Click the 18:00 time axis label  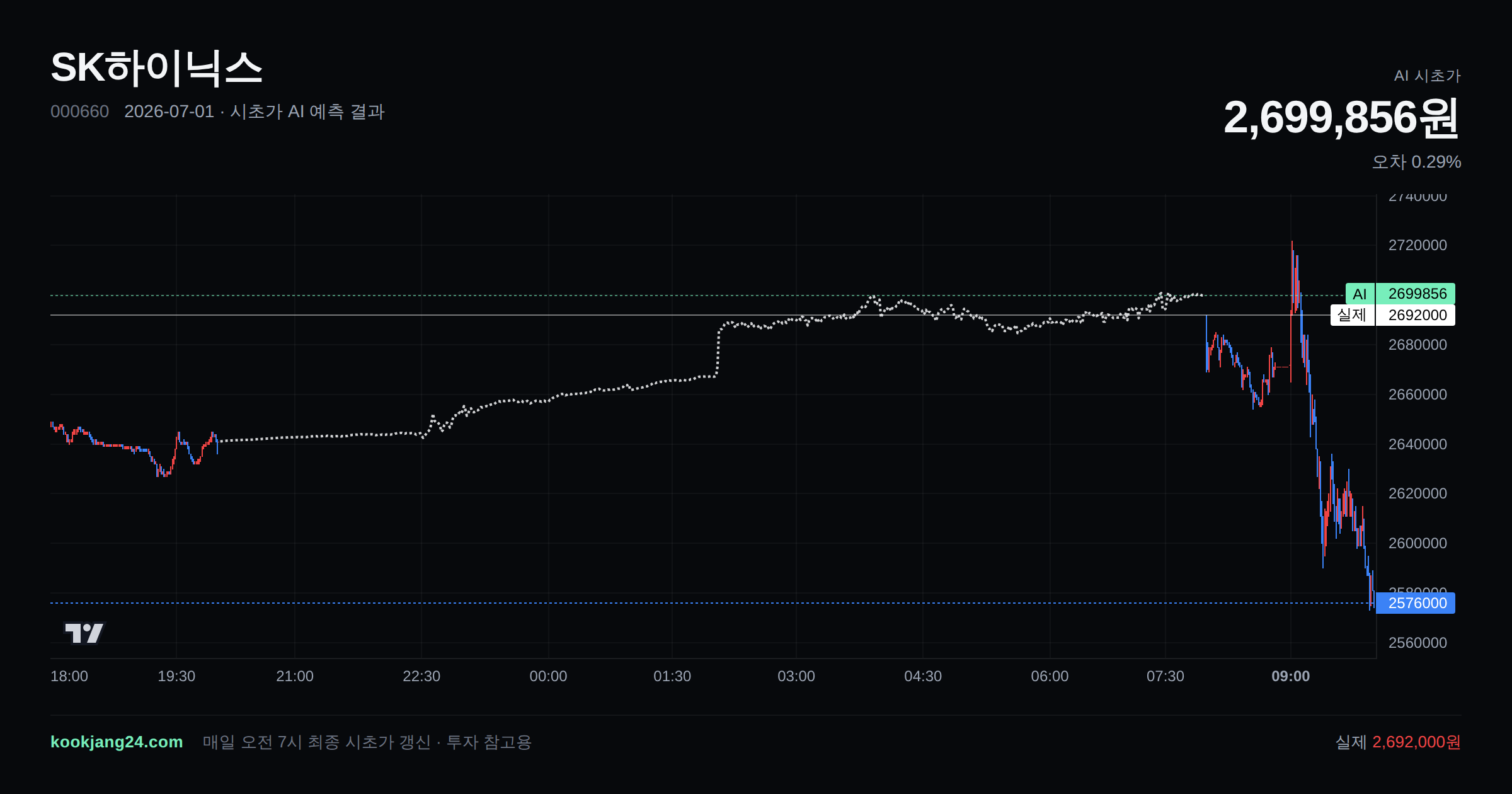tap(69, 676)
